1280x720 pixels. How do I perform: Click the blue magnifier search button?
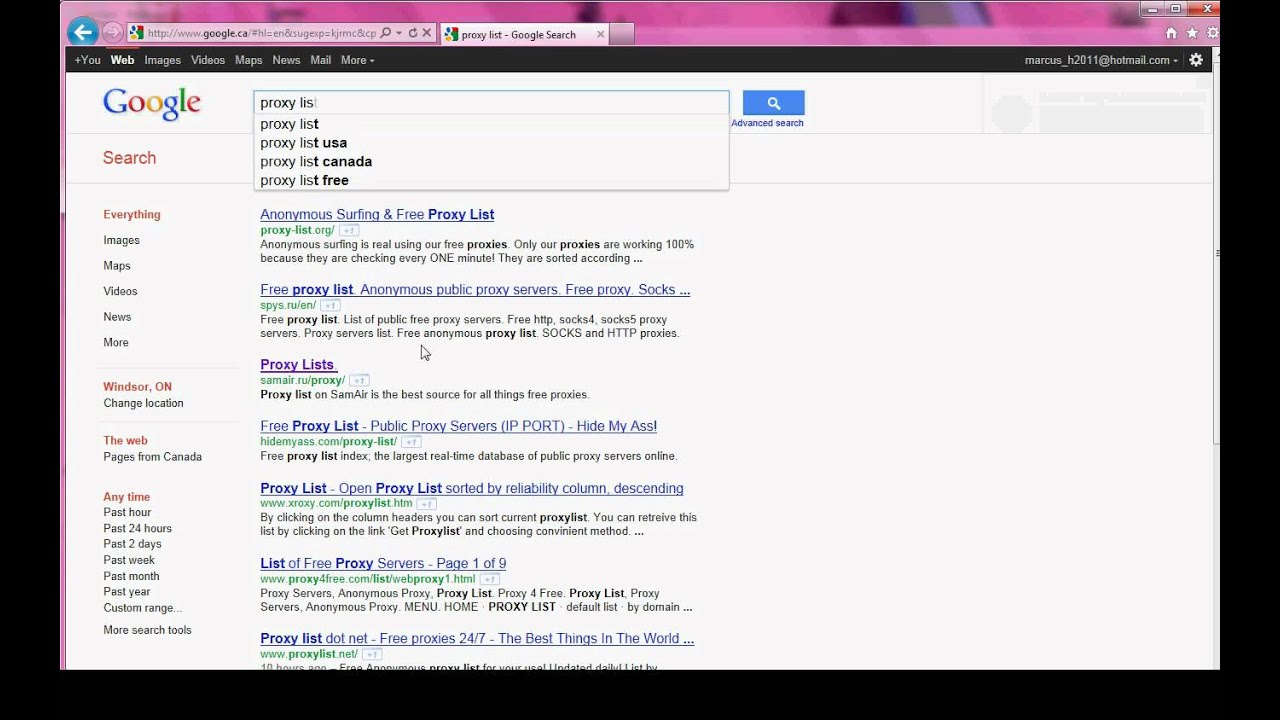click(773, 103)
